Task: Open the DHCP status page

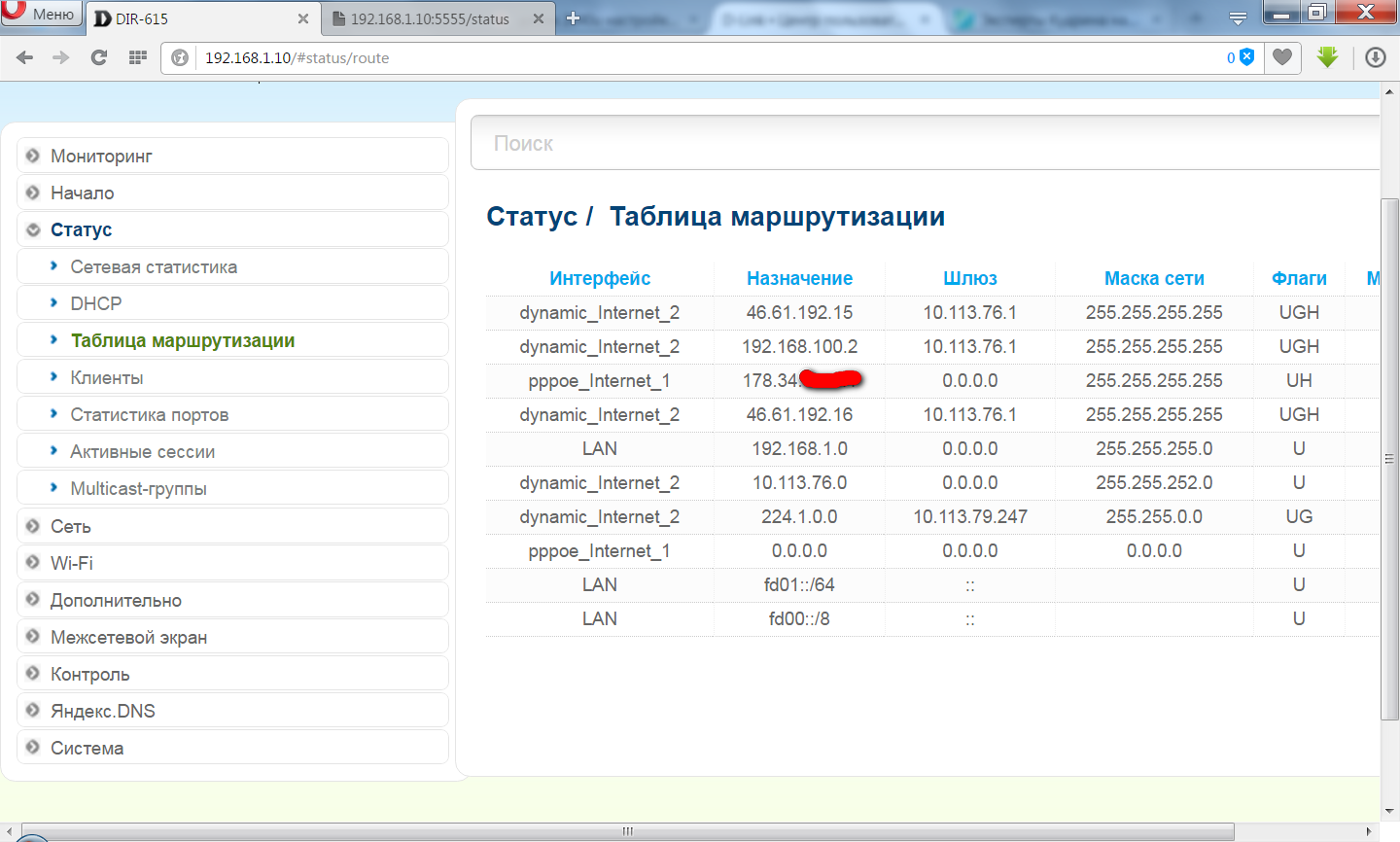Action: [x=96, y=303]
